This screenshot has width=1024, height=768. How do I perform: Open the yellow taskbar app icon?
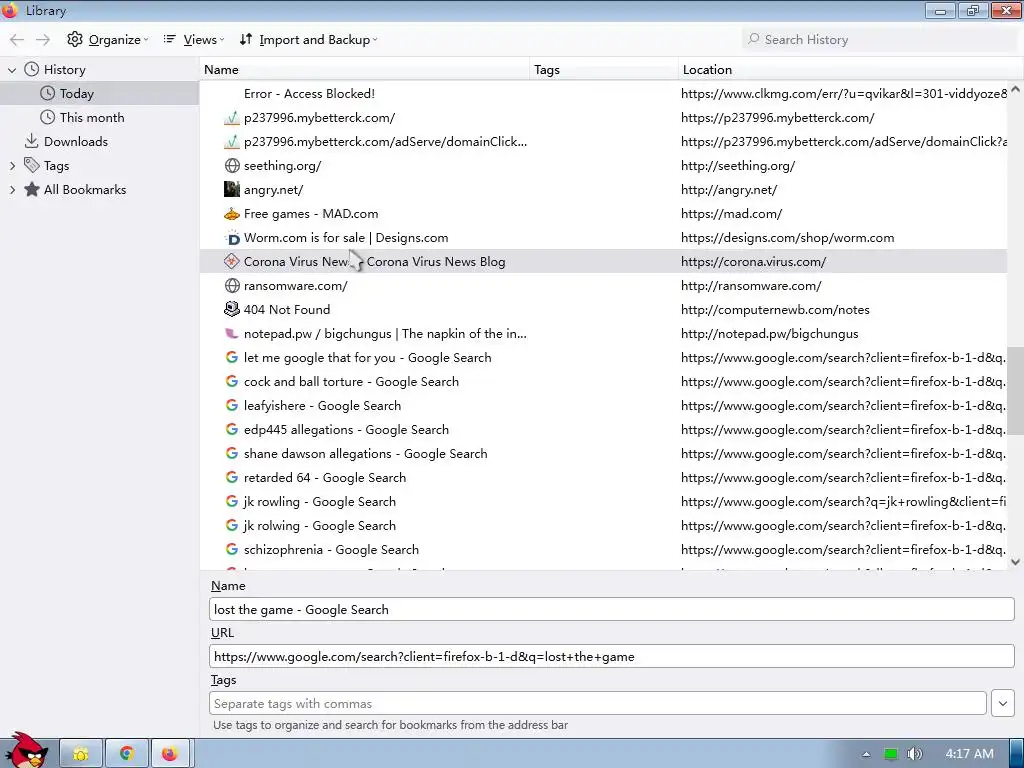tap(81, 754)
